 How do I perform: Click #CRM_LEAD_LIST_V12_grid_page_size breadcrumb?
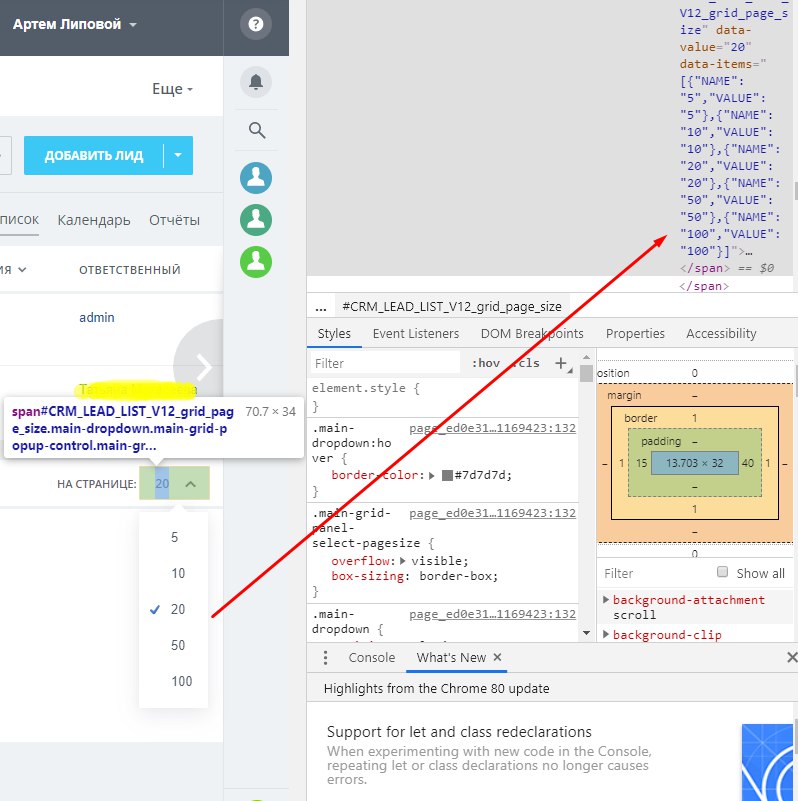click(452, 307)
